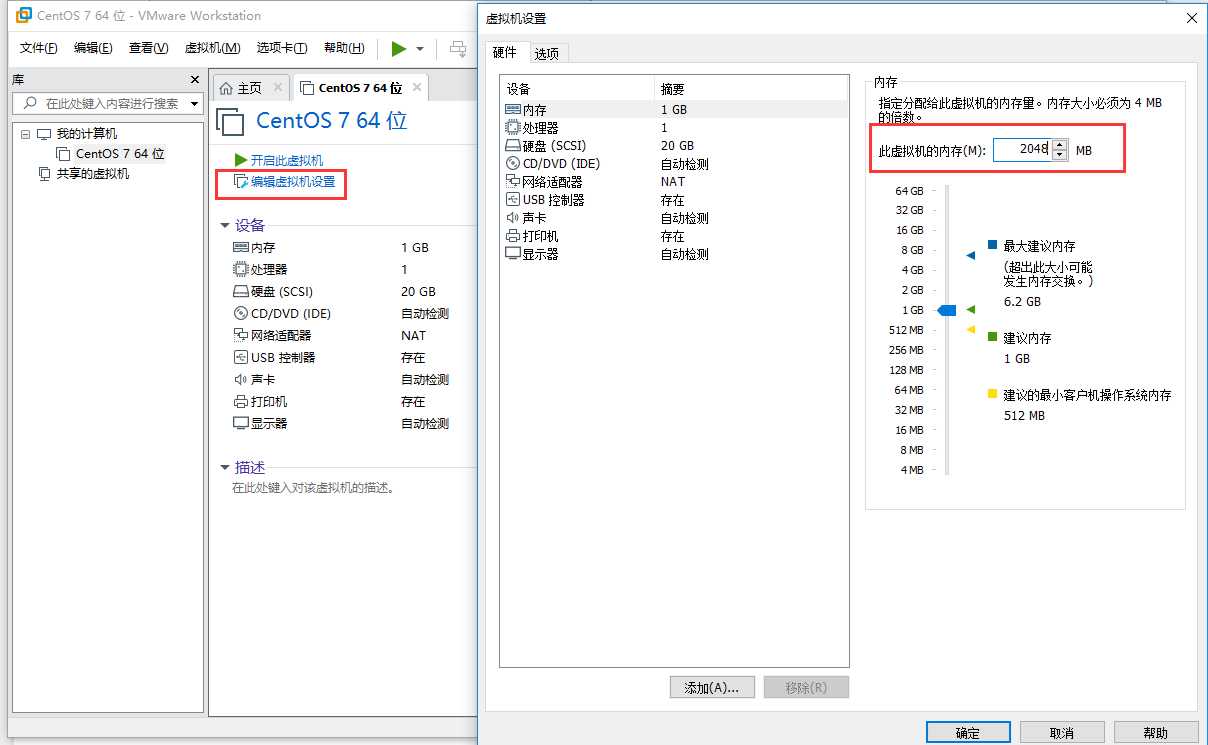
Task: Click the 设备 column header in settings
Action: [x=577, y=89]
